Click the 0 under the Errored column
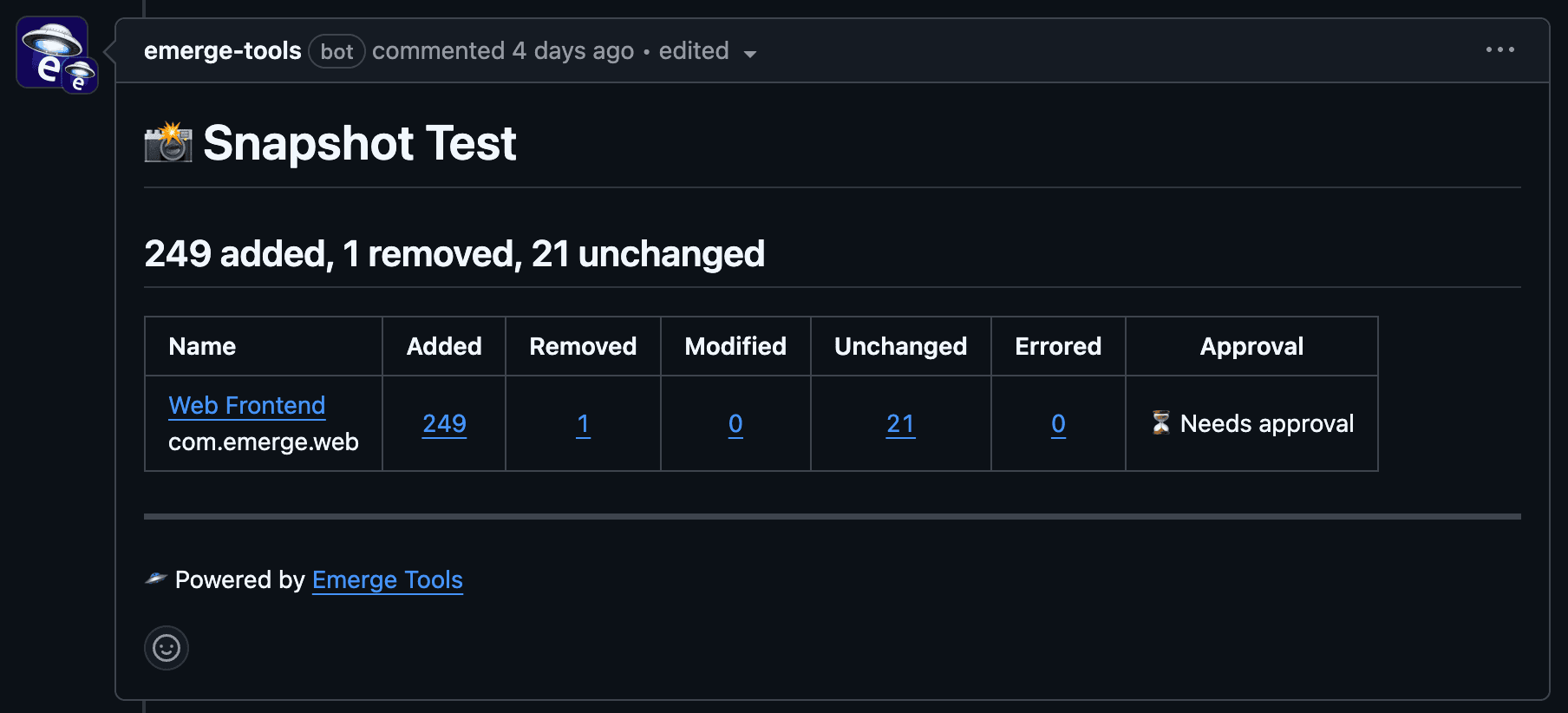The image size is (1568, 713). 1057,424
